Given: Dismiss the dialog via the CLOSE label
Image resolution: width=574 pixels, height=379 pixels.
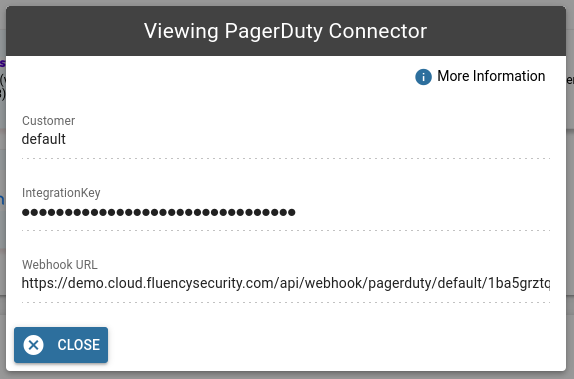Looking at the screenshot, I should [x=78, y=345].
